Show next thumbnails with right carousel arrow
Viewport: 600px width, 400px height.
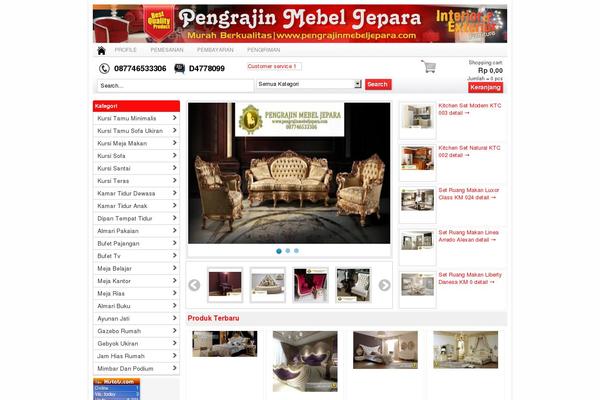point(384,285)
